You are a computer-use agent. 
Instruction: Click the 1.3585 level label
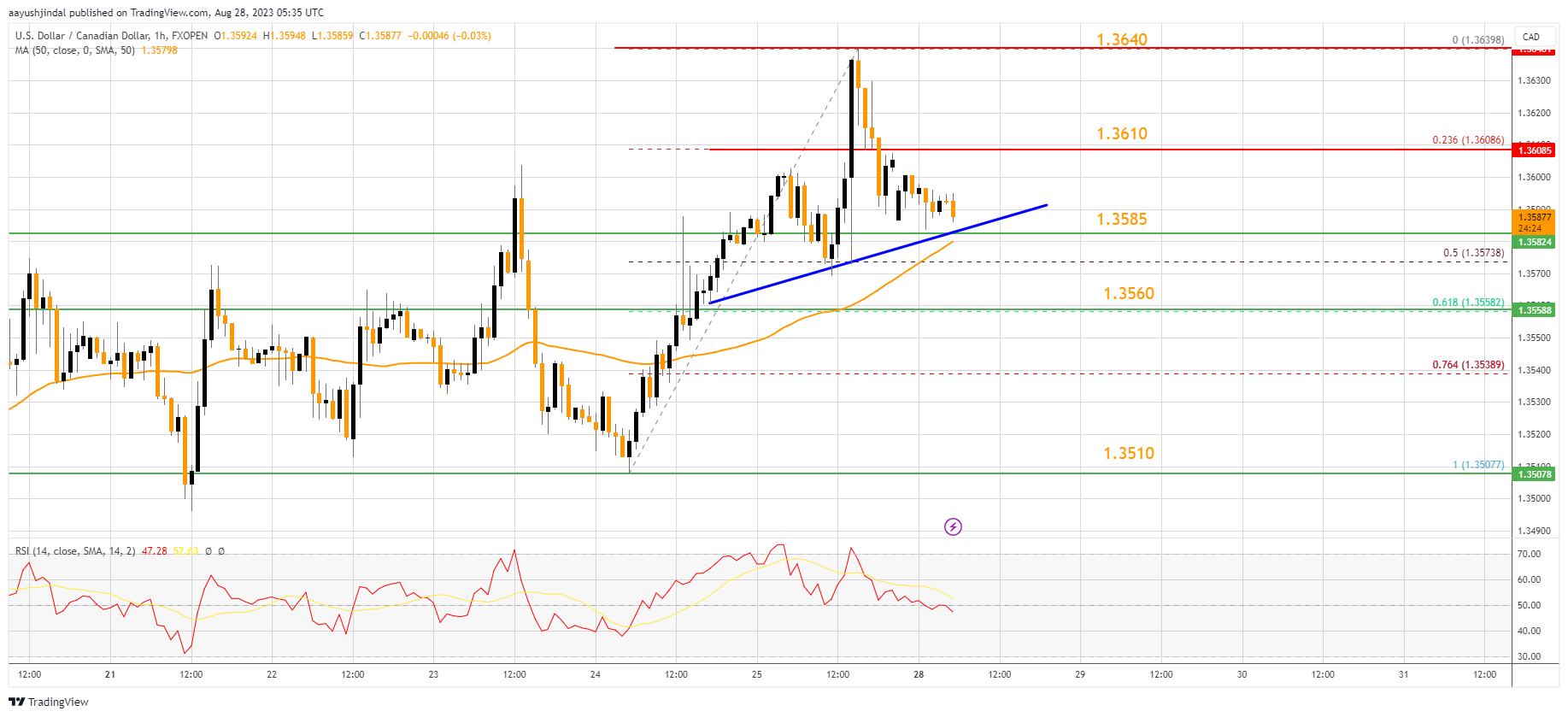click(1122, 219)
